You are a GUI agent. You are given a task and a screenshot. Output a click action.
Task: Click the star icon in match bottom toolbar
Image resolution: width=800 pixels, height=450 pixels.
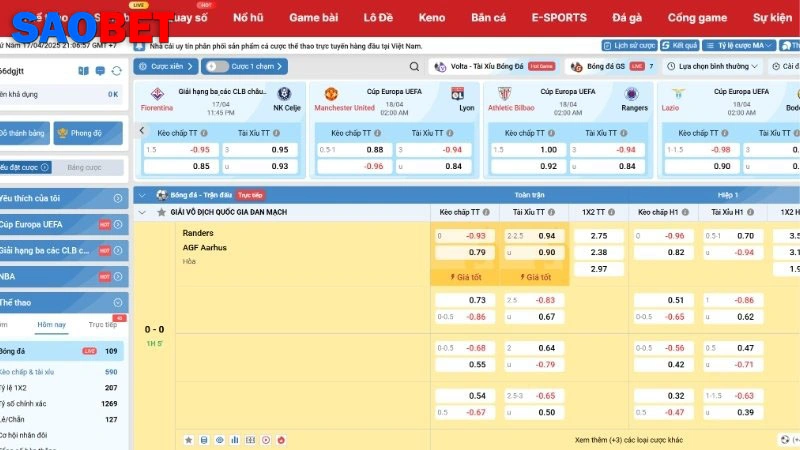point(188,440)
